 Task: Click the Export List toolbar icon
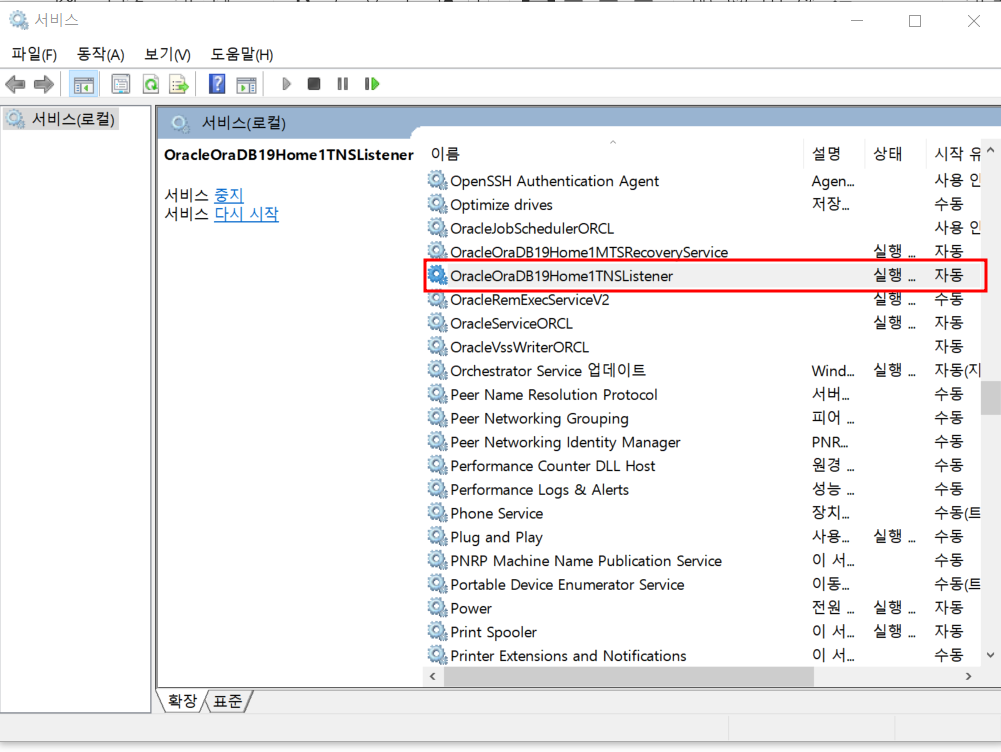coord(179,84)
